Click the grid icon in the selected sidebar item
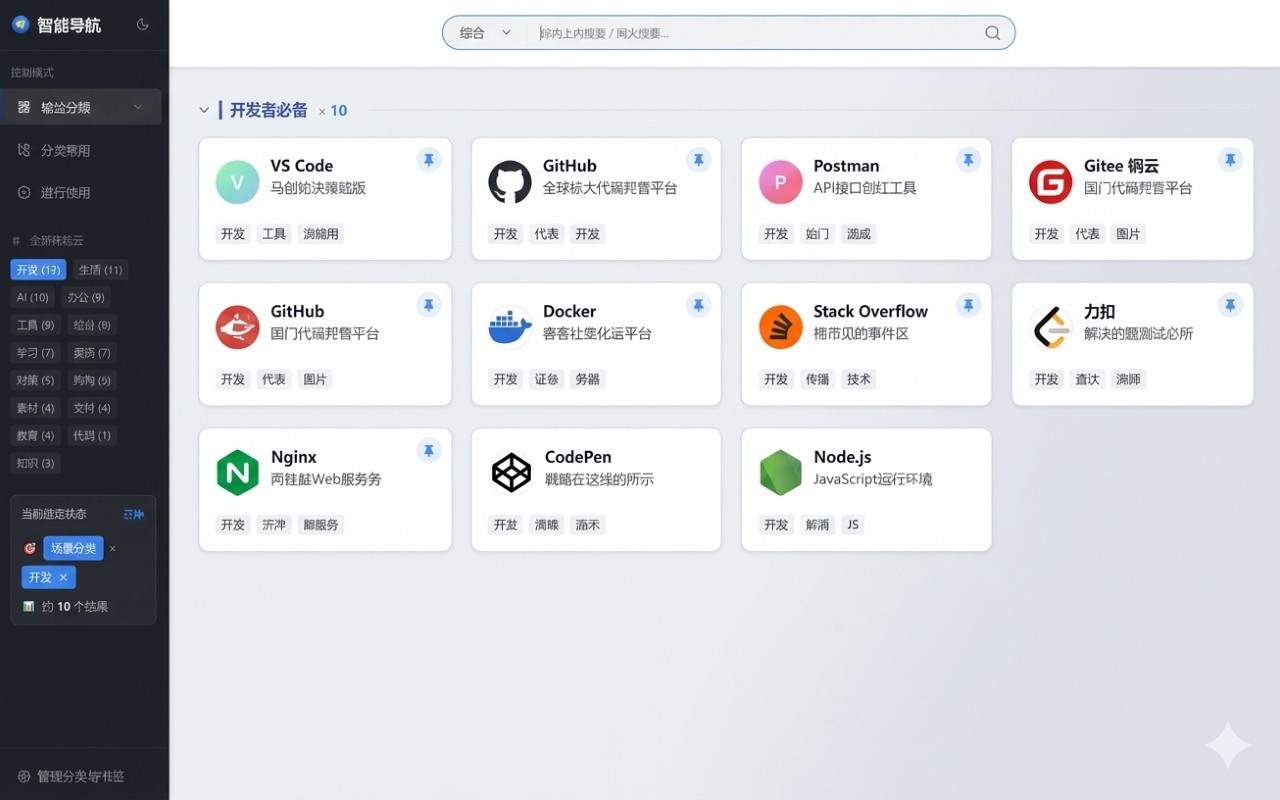 [24, 107]
